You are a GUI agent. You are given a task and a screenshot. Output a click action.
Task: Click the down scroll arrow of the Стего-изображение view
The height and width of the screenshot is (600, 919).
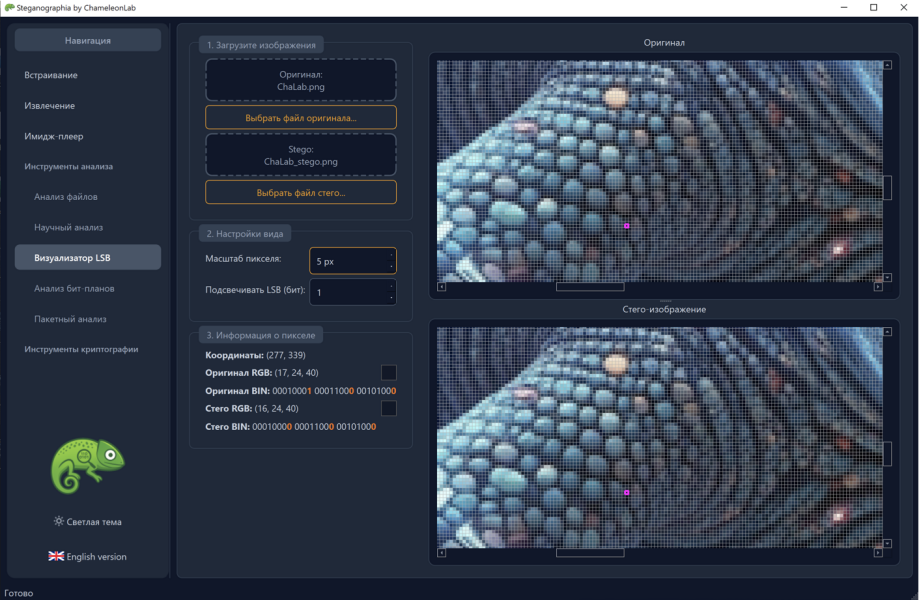point(887,543)
